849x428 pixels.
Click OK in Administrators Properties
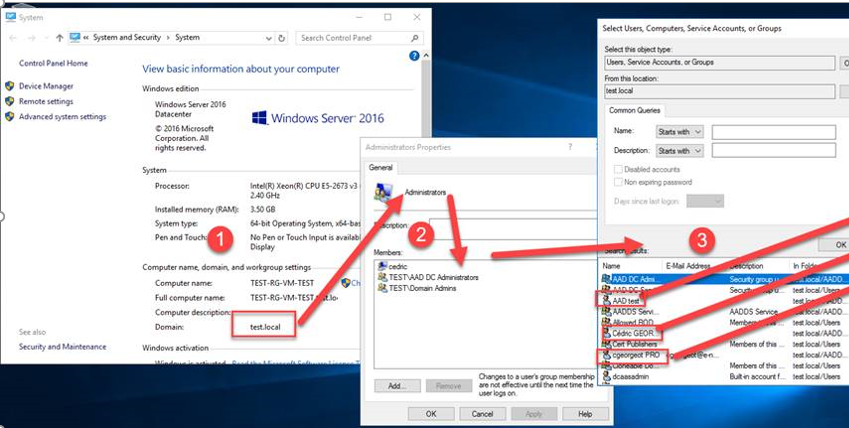point(431,414)
